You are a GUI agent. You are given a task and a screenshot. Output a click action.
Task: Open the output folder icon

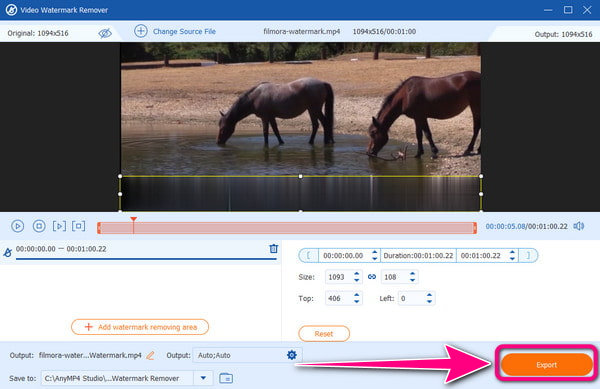226,378
